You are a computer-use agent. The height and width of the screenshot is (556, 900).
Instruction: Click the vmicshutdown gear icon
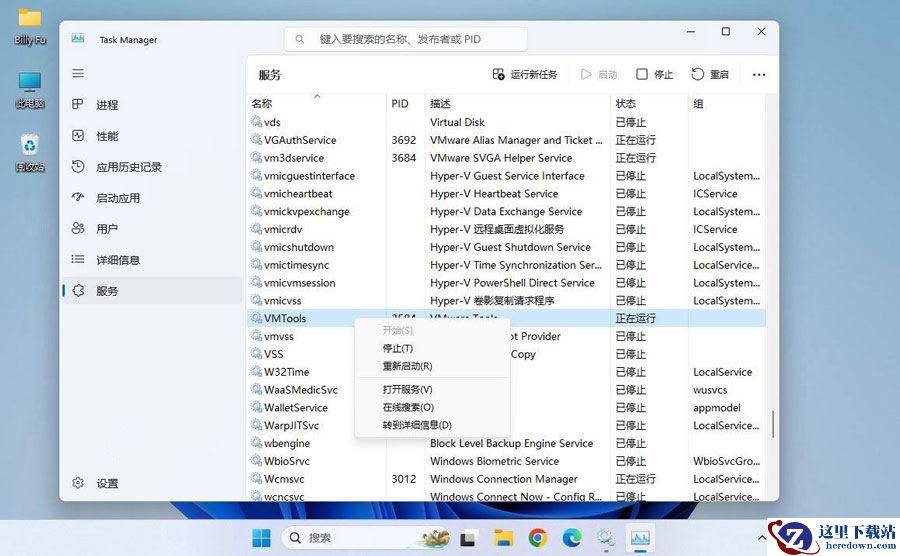(x=256, y=246)
